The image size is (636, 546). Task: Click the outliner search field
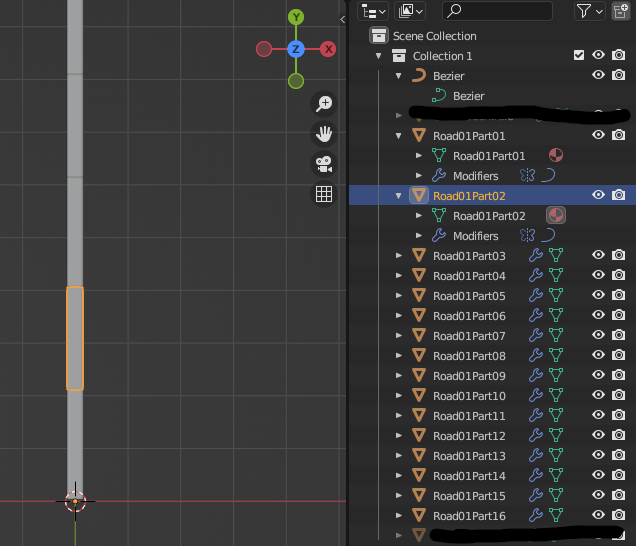pyautogui.click(x=497, y=11)
